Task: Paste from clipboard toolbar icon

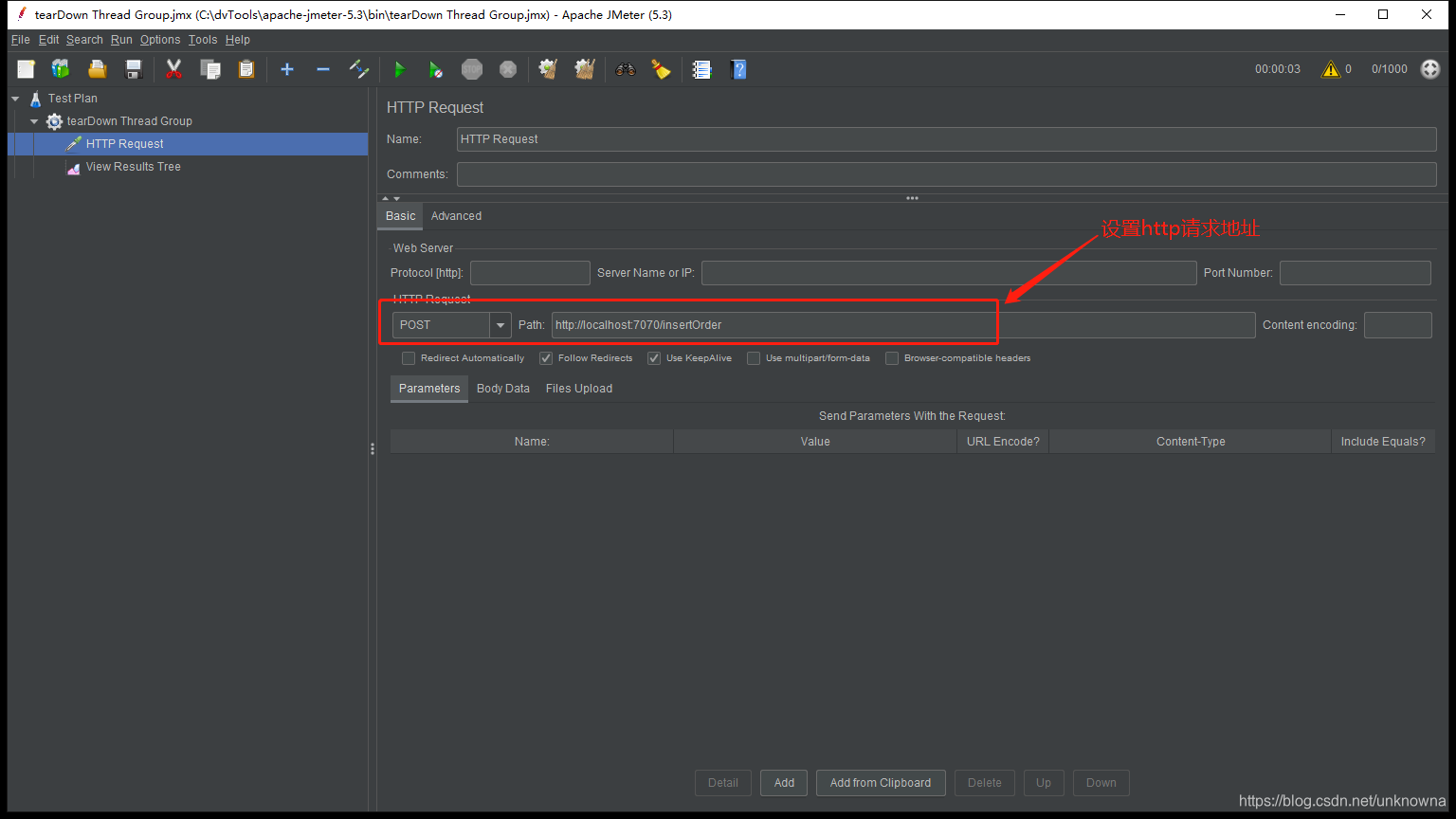Action: pyautogui.click(x=246, y=69)
